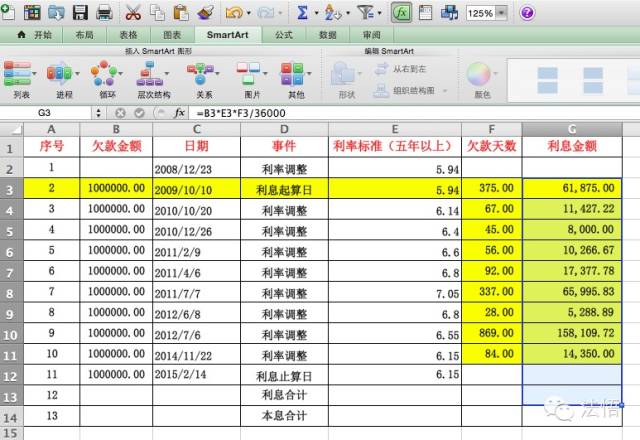The image size is (640, 440).
Task: Copy selection with the Copy icon
Action: pyautogui.click(x=157, y=13)
